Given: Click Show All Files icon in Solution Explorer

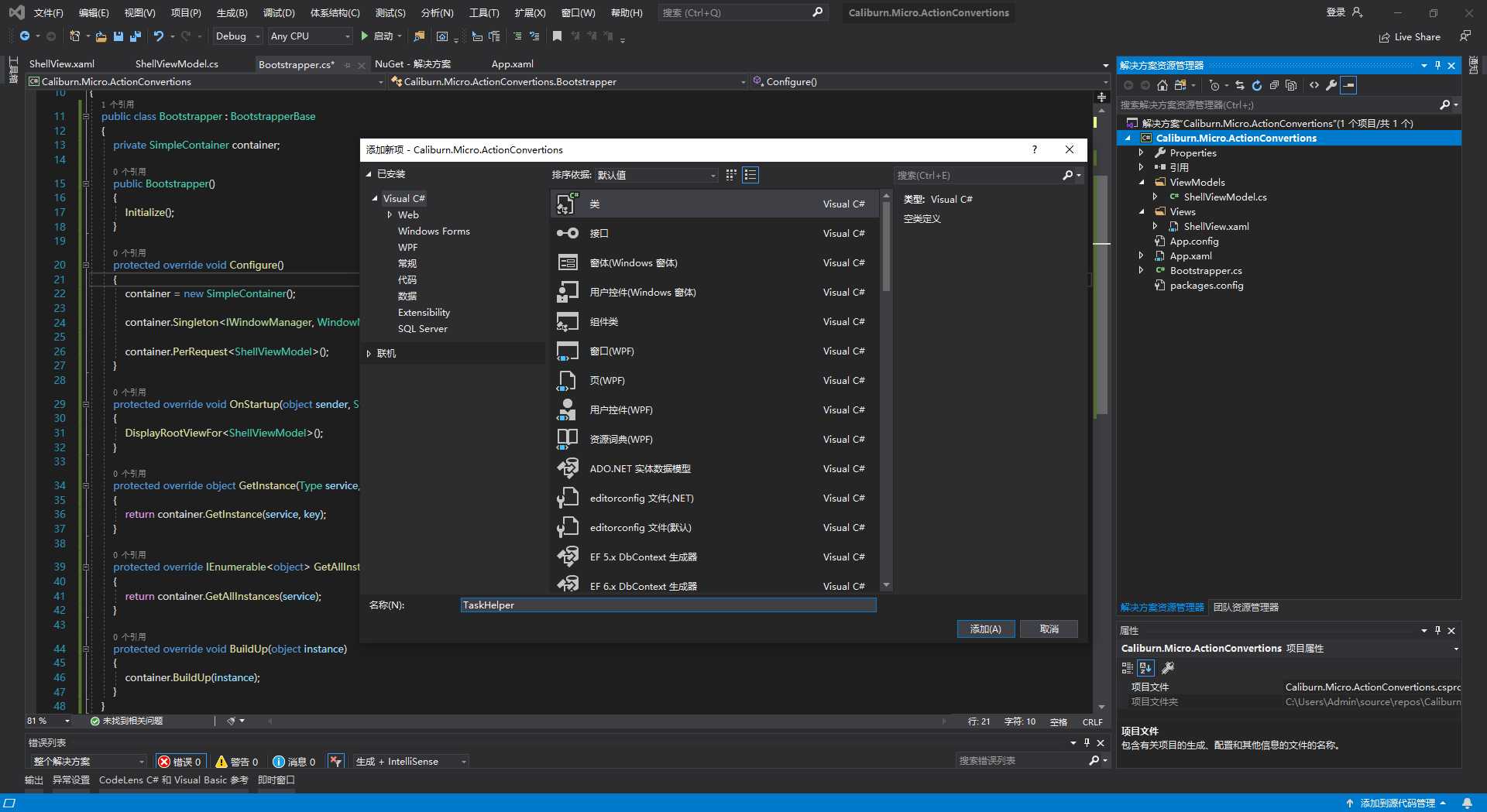Looking at the screenshot, I should pyautogui.click(x=1291, y=85).
